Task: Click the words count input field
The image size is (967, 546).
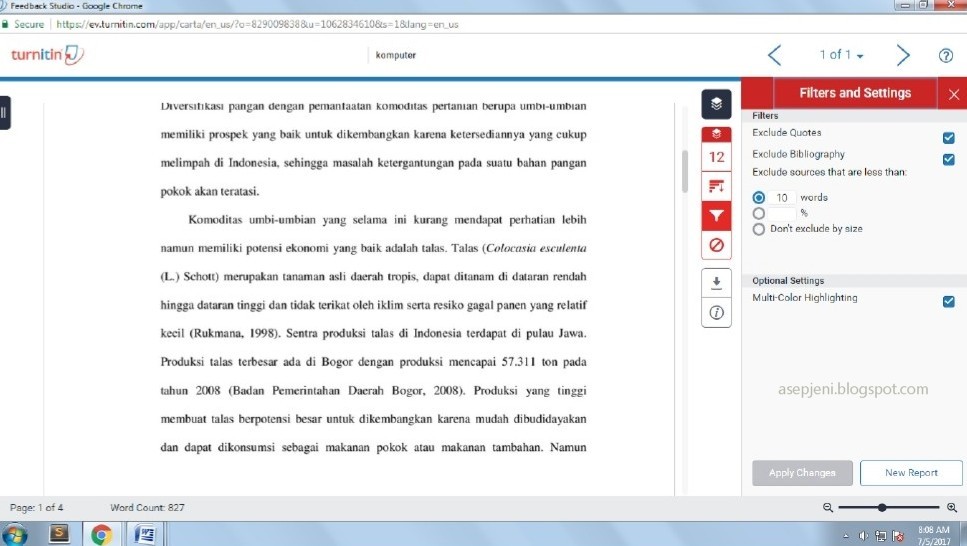Action: pos(782,197)
